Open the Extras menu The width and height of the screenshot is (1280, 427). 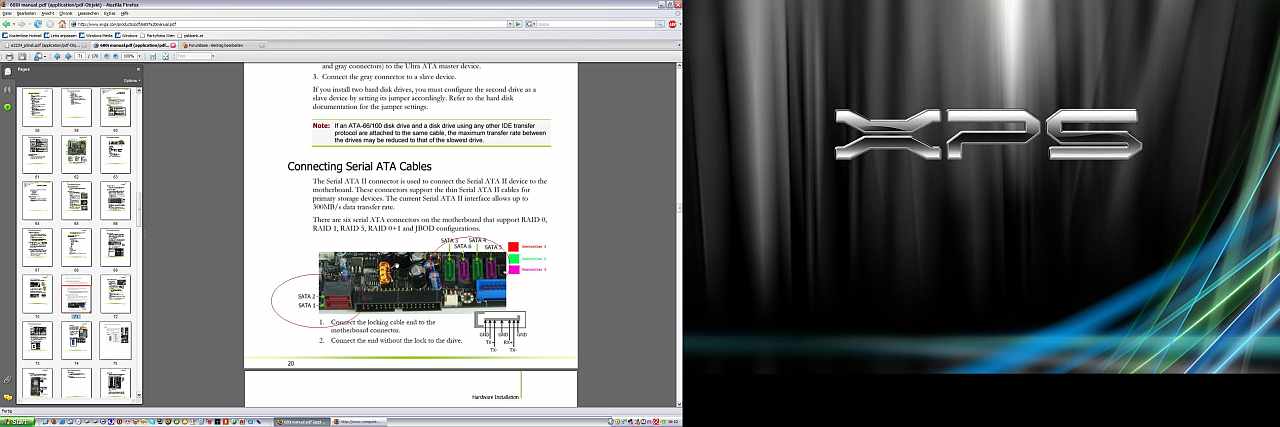[109, 13]
